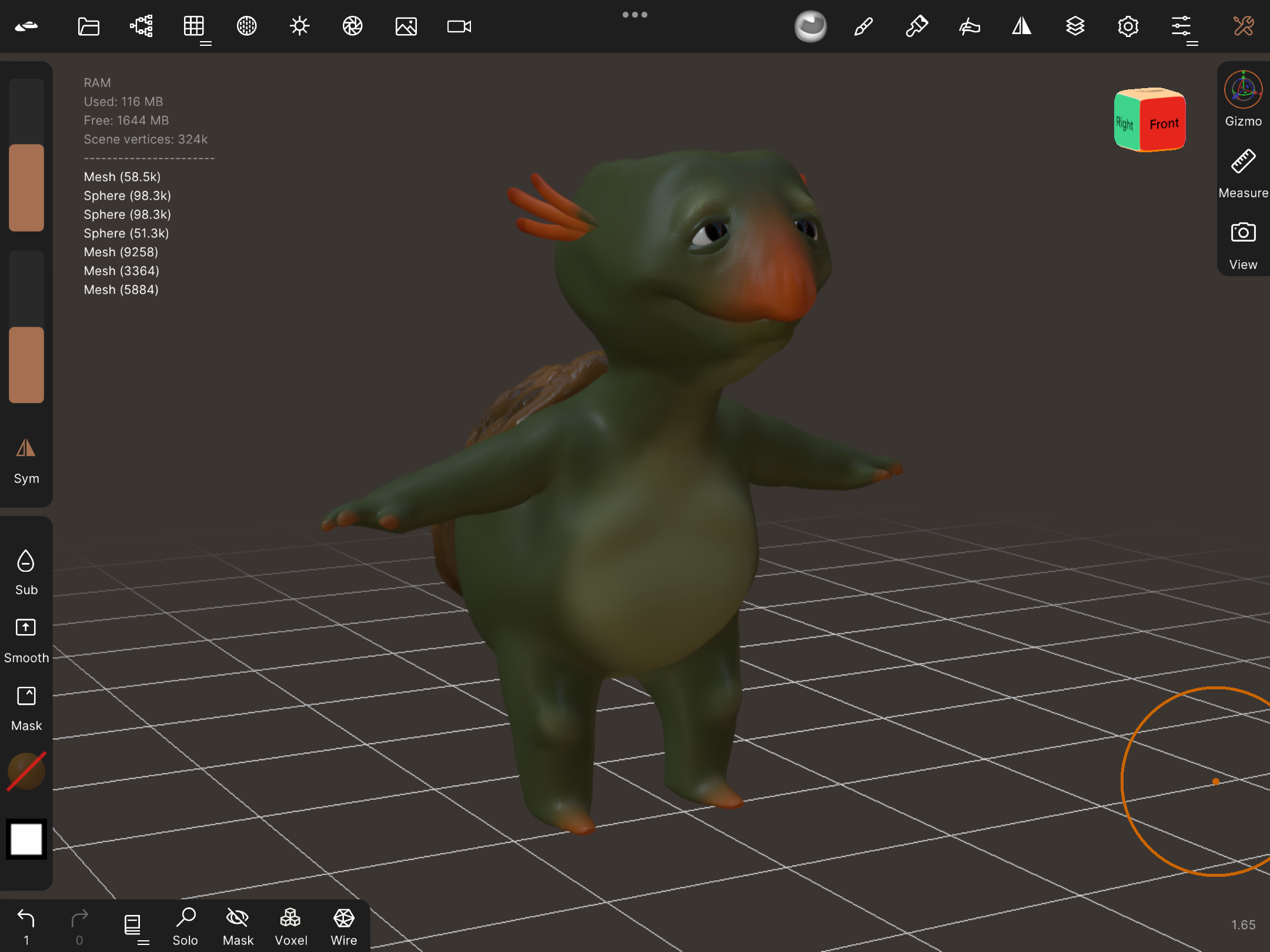Viewport: 1270px width, 952px height.
Task: Open the Background image menu
Action: [406, 26]
